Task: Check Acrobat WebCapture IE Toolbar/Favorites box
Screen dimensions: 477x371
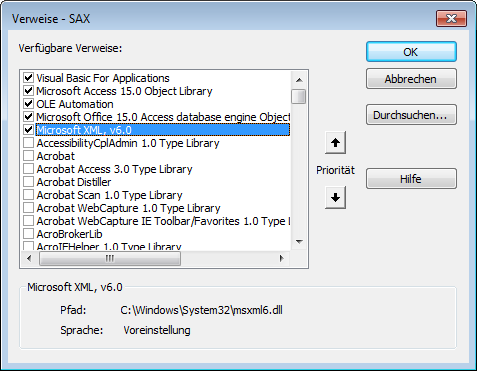Action: pos(28,221)
